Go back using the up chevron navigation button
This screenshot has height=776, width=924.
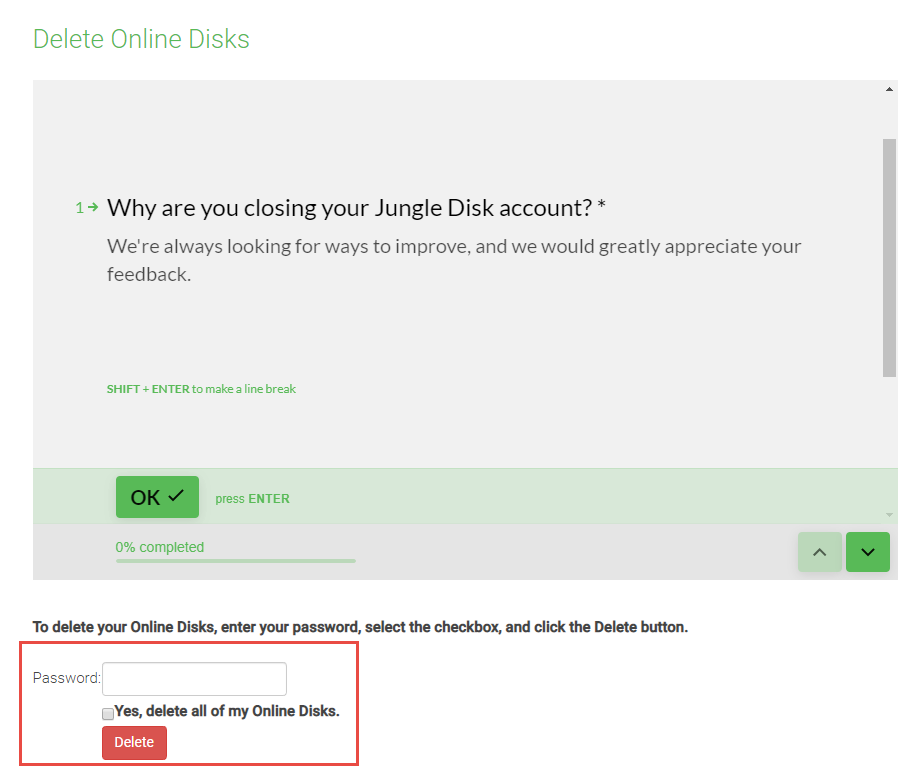(819, 551)
